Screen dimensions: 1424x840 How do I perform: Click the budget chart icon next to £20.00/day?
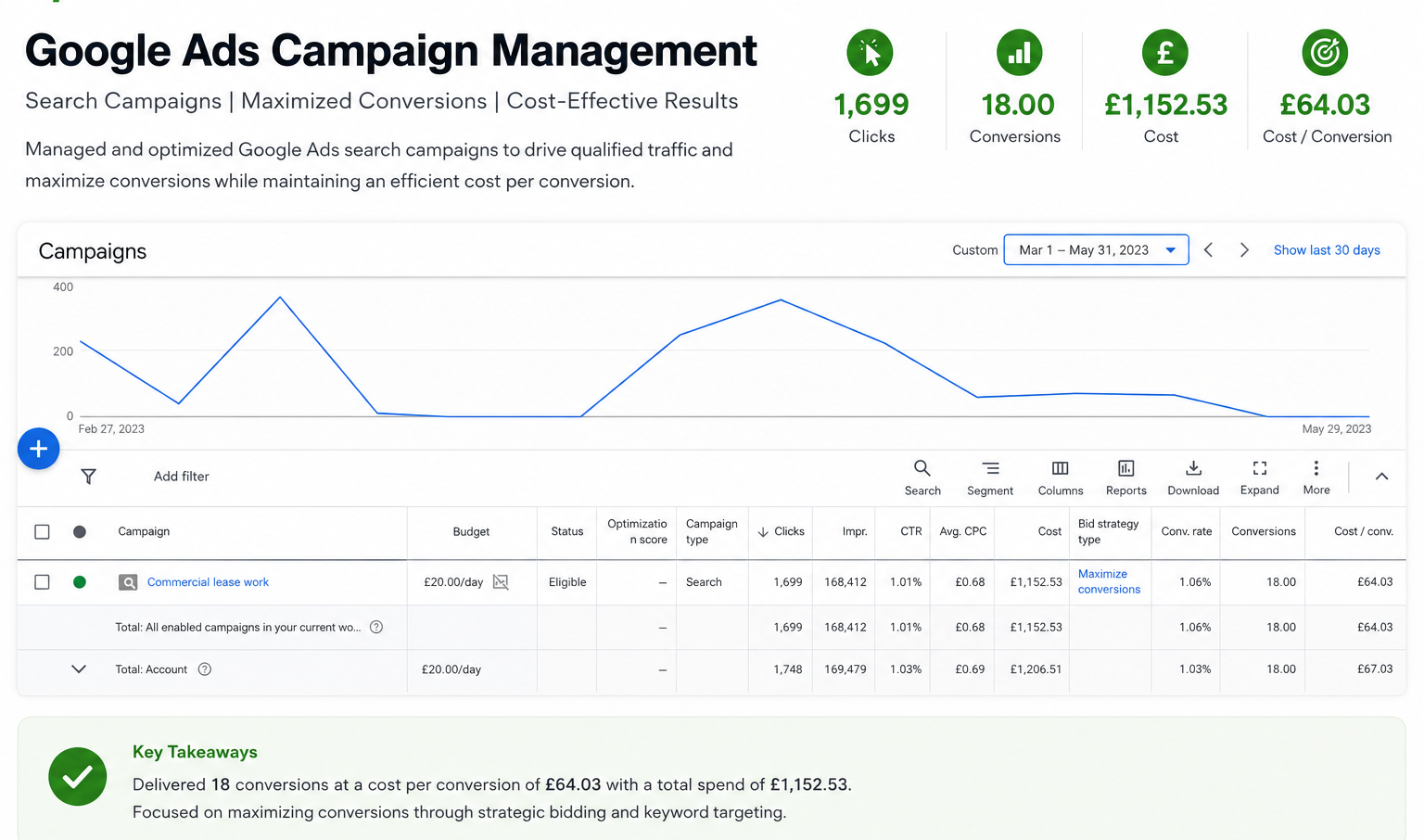point(501,582)
